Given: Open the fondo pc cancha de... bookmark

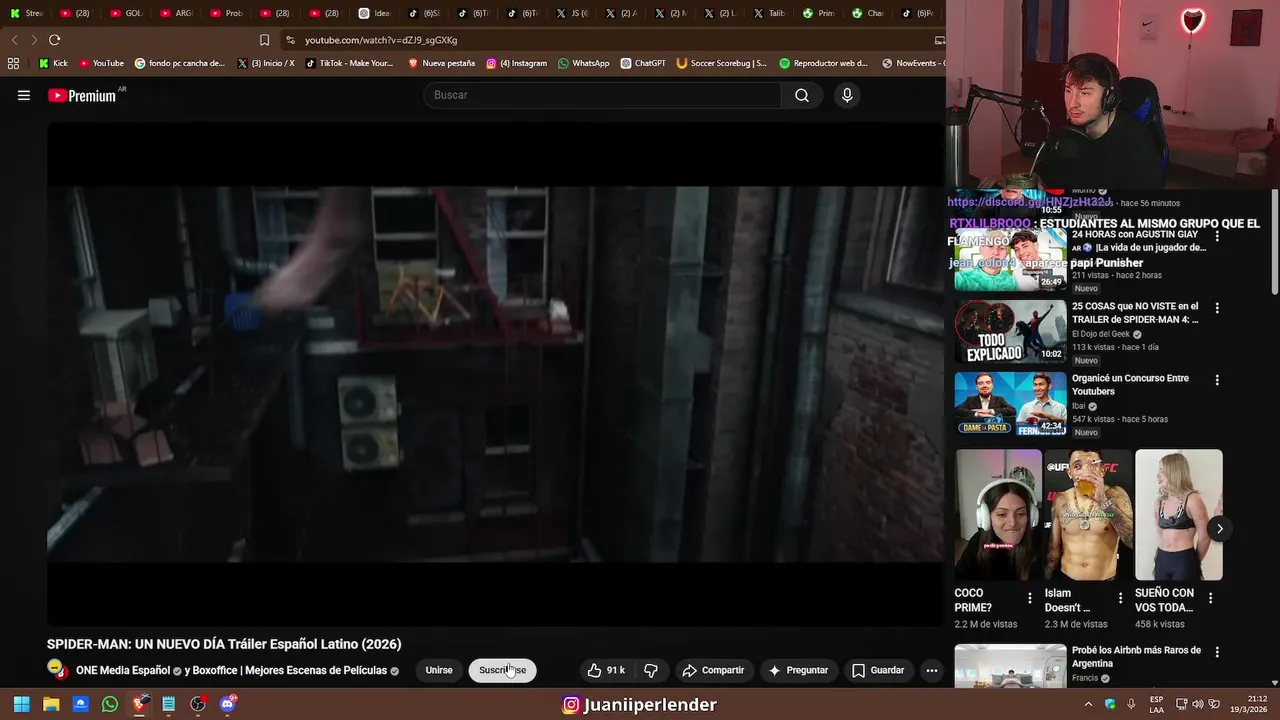Looking at the screenshot, I should tap(179, 63).
